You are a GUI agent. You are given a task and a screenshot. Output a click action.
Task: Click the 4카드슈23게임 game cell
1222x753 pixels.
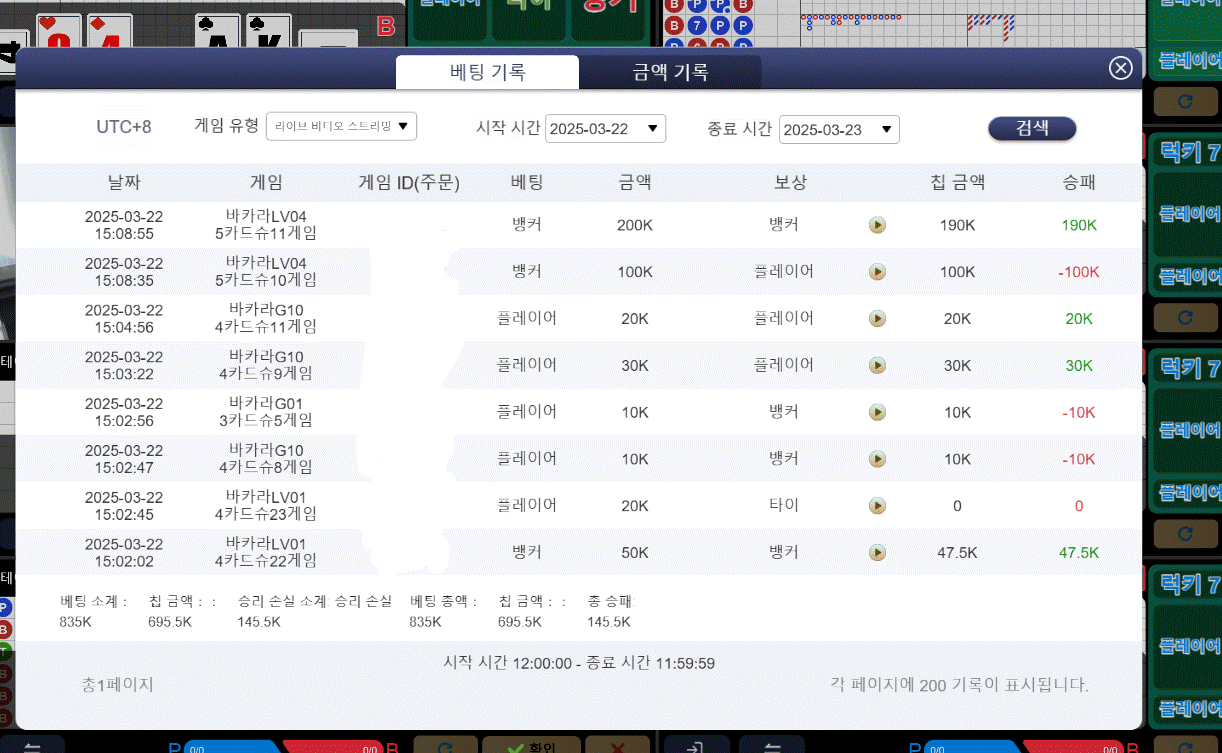click(x=266, y=514)
